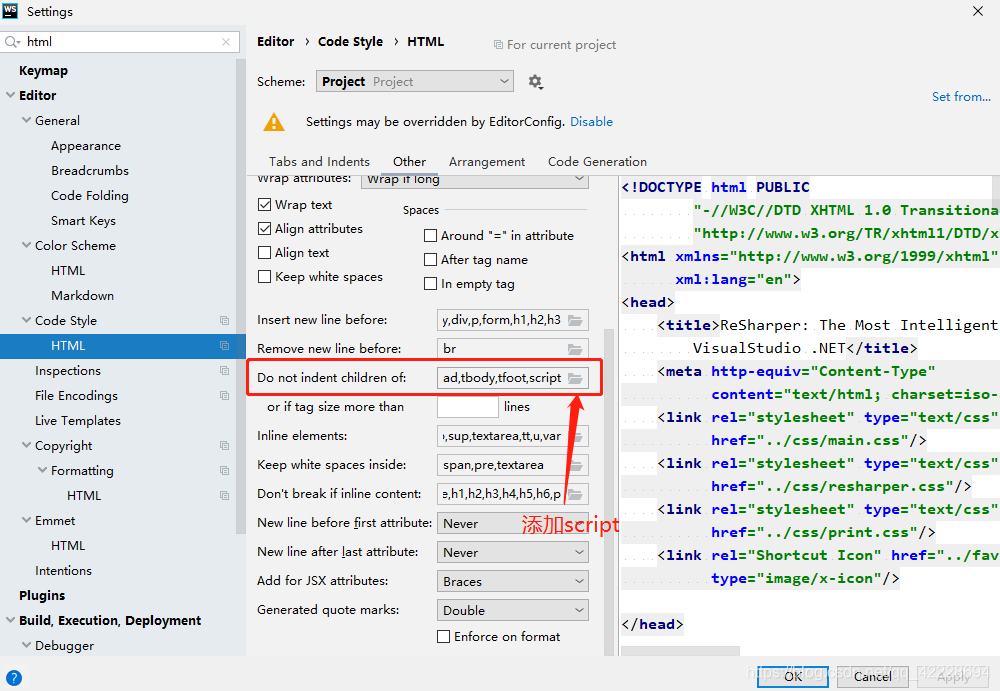Collapse the General tree node
Screen dimensions: 1000x691
click(26, 120)
